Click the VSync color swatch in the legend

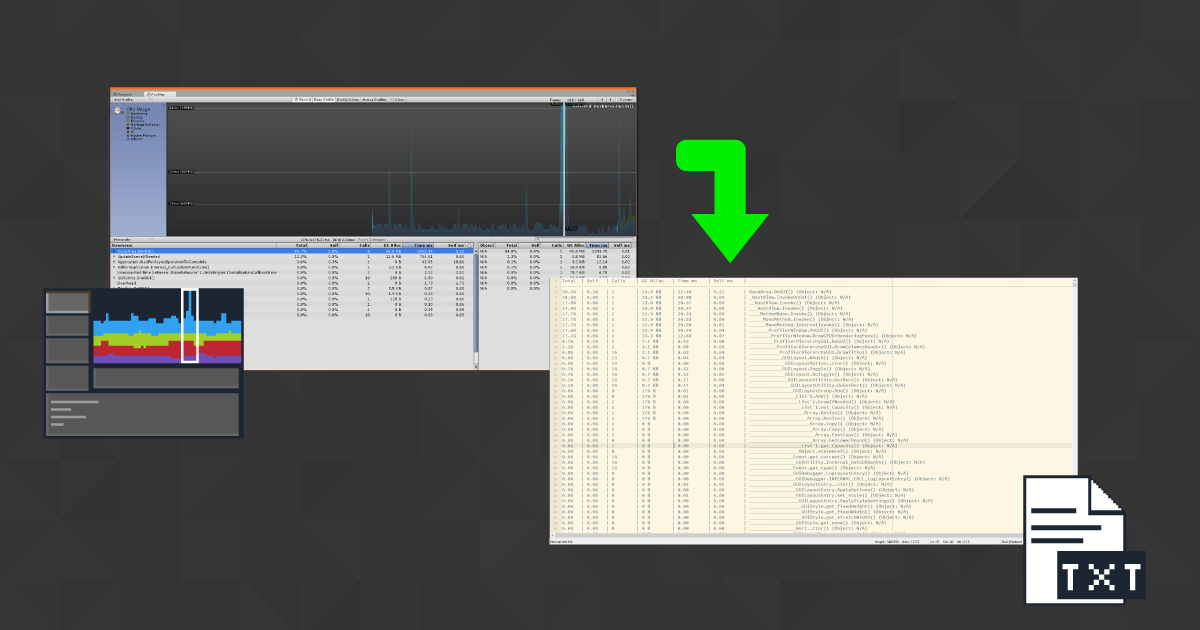click(128, 128)
